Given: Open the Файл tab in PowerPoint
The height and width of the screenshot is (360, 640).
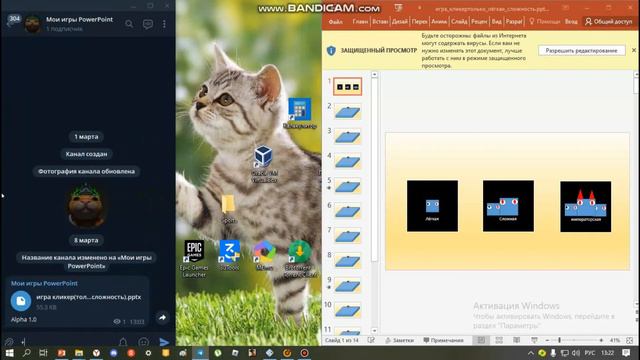Looking at the screenshot, I should click(x=336, y=22).
